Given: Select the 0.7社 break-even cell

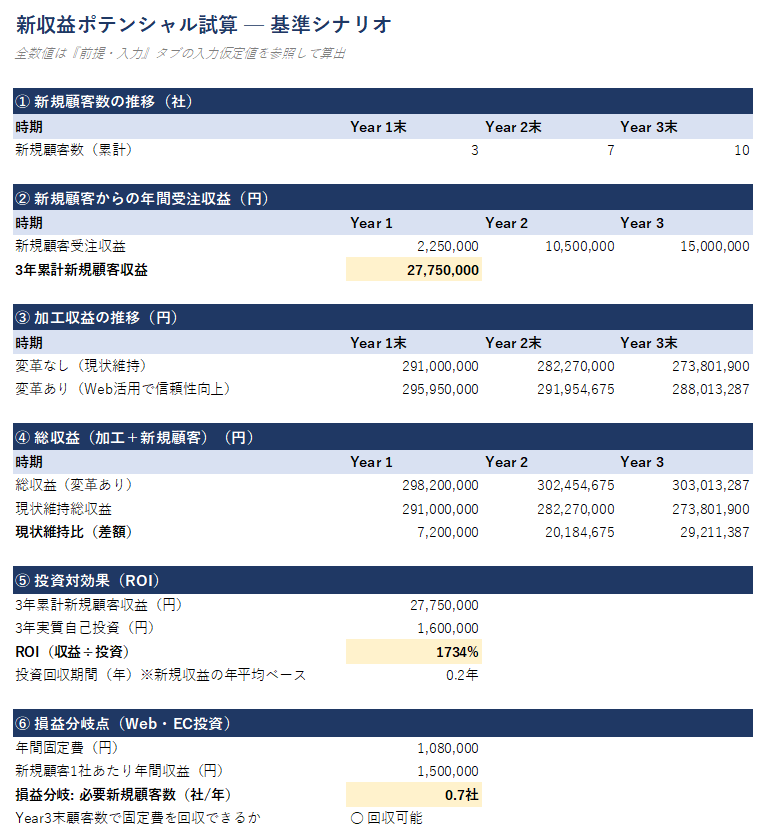Looking at the screenshot, I should pos(414,794).
